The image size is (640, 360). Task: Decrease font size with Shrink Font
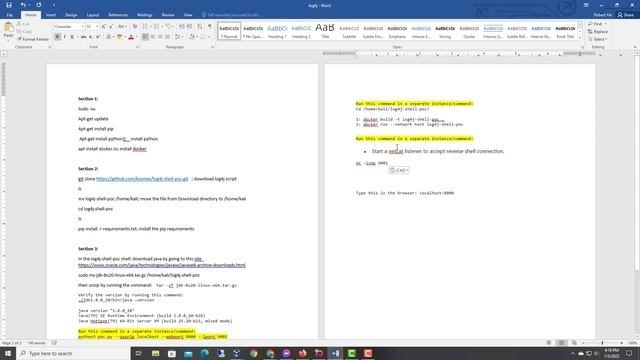(x=111, y=27)
